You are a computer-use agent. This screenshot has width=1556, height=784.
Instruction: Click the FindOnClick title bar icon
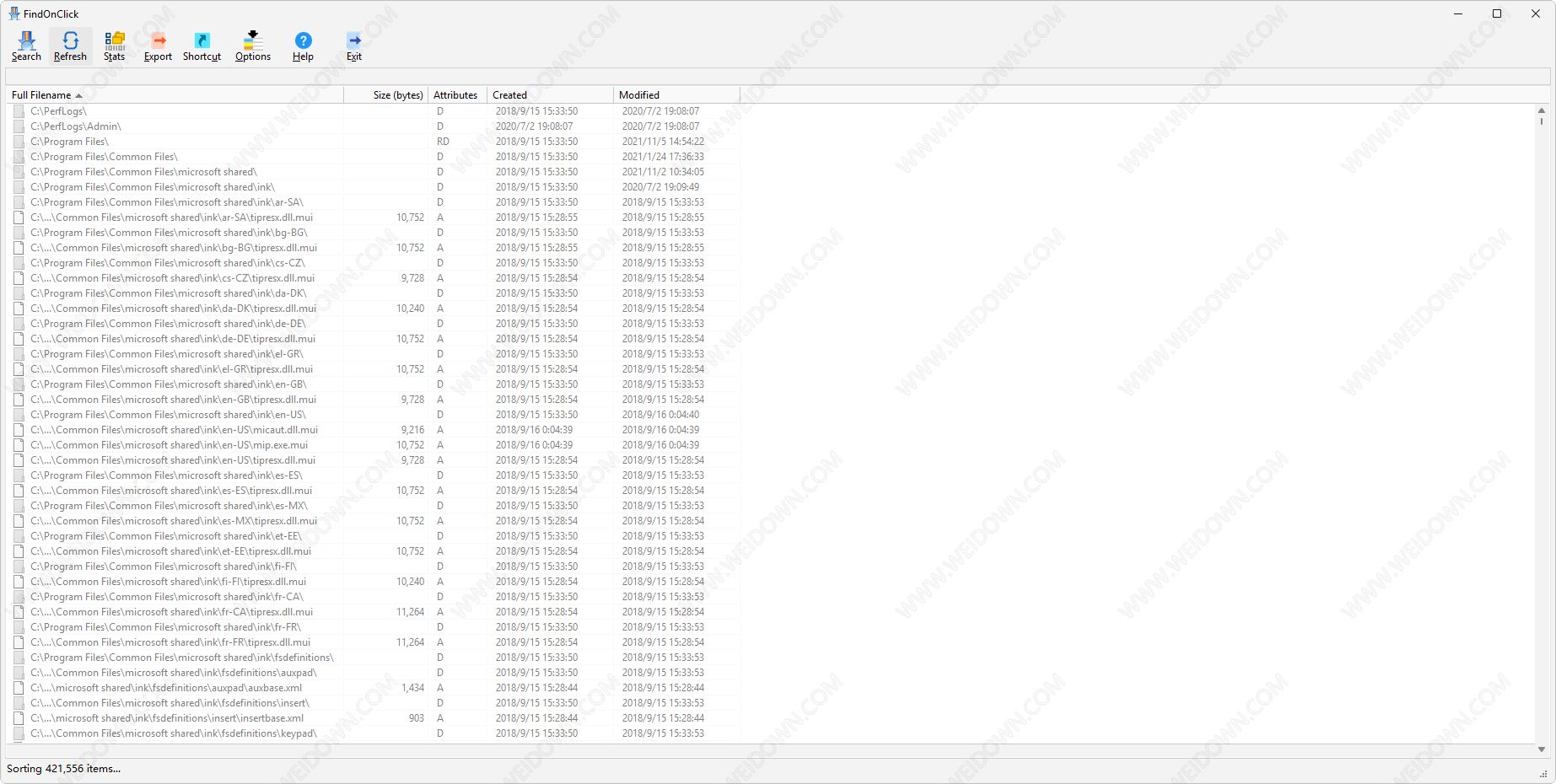(14, 13)
